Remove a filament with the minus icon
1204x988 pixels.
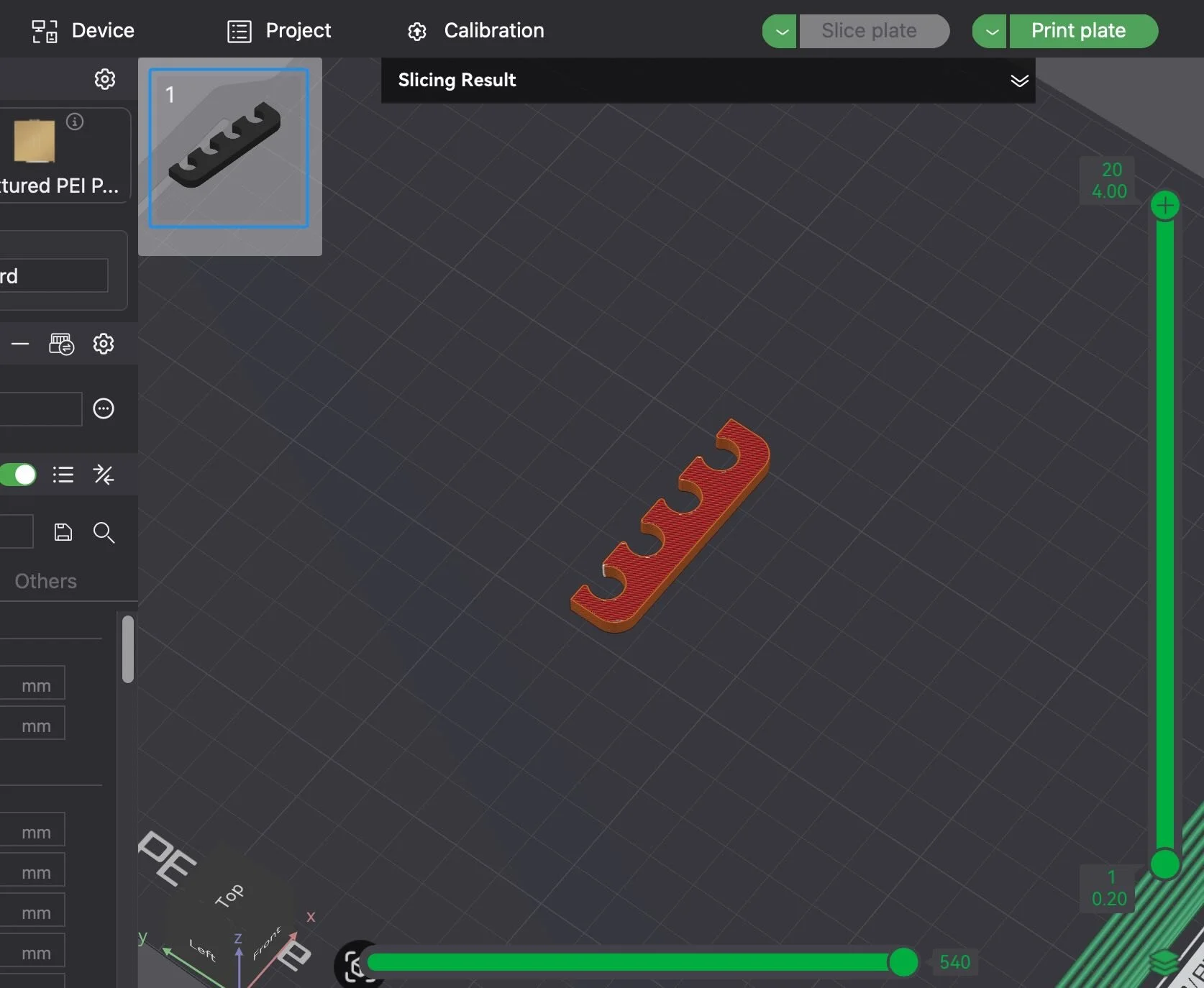(19, 344)
